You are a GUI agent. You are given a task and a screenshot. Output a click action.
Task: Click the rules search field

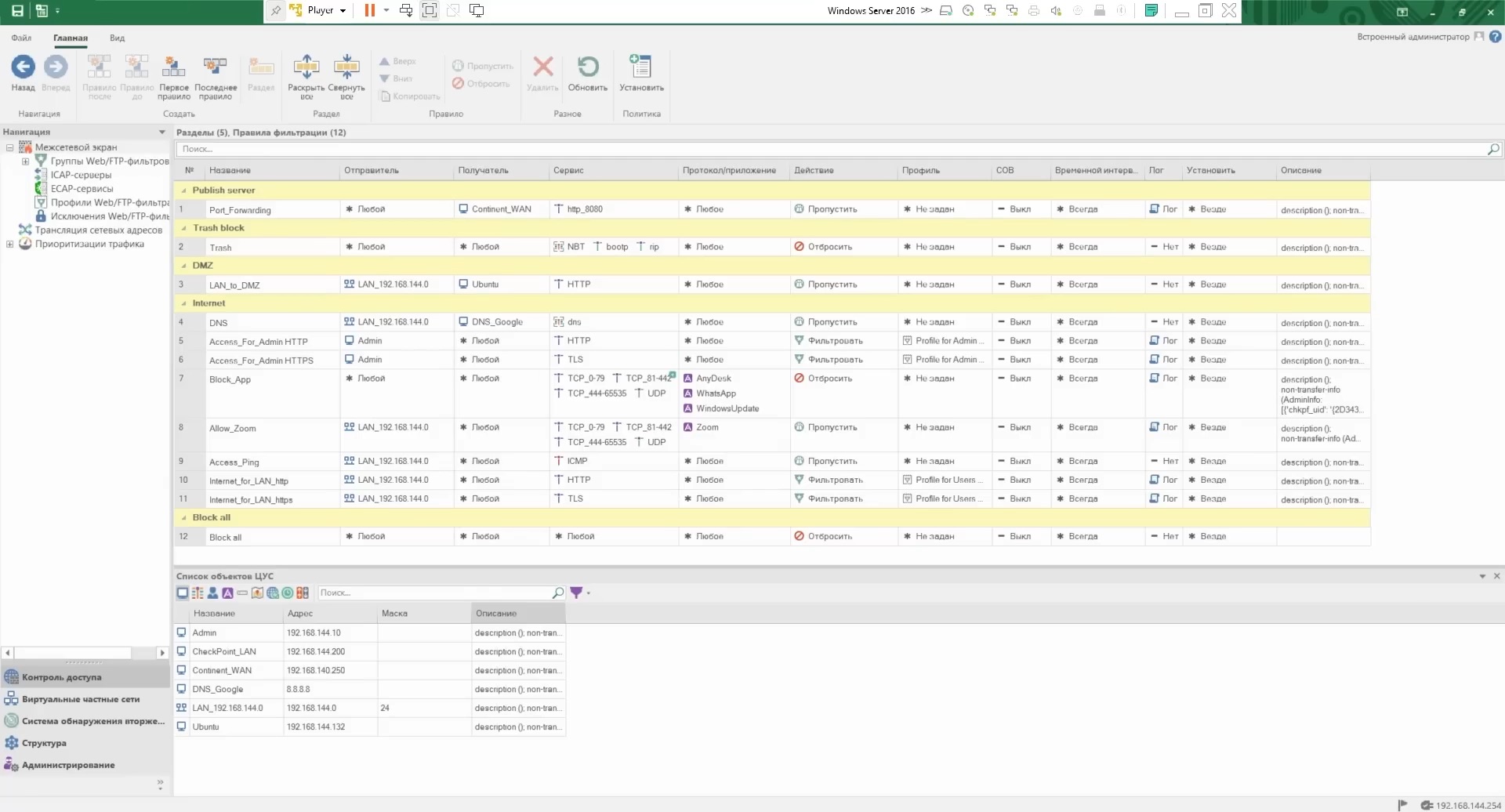(831, 149)
